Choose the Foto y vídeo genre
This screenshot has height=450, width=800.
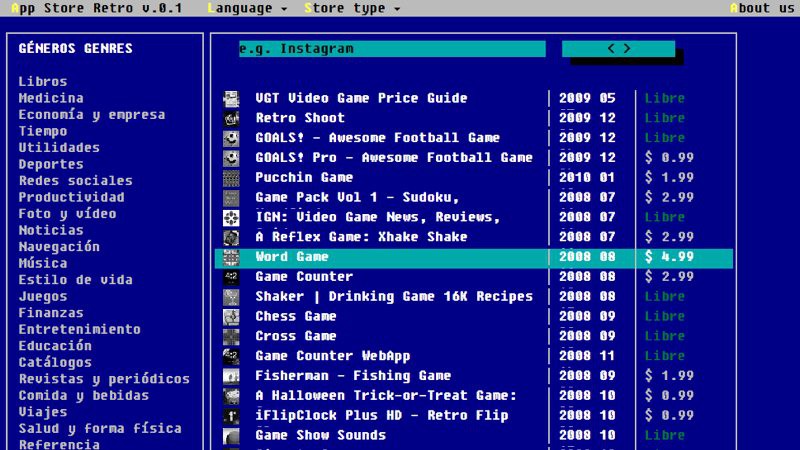coord(67,213)
